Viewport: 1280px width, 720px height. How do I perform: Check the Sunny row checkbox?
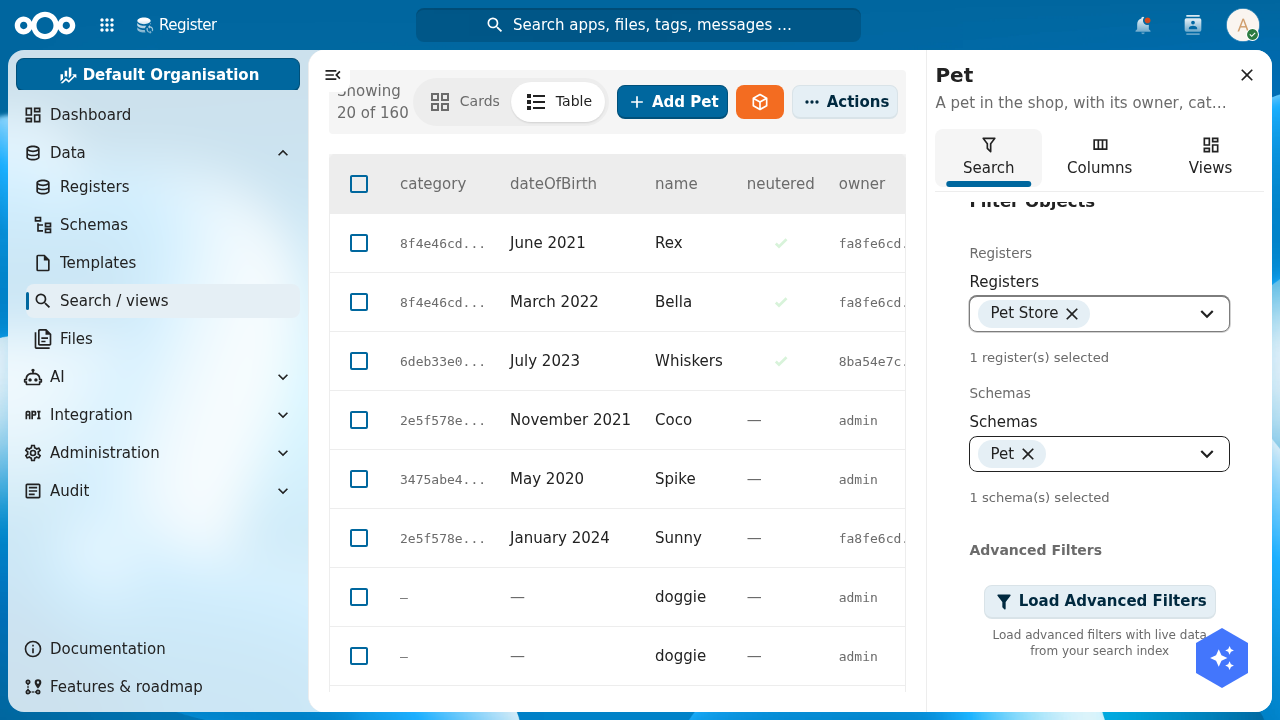[x=359, y=538]
